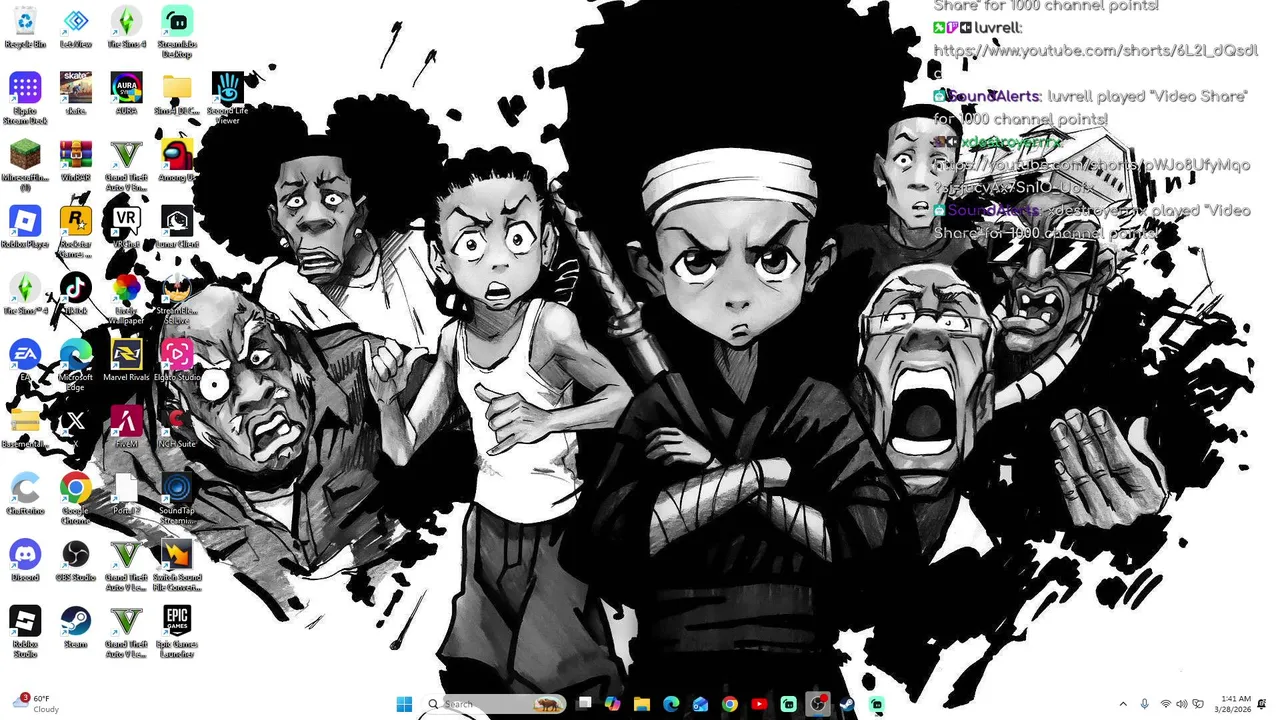
Task: Launch the EA app desktop shortcut
Action: click(x=25, y=360)
